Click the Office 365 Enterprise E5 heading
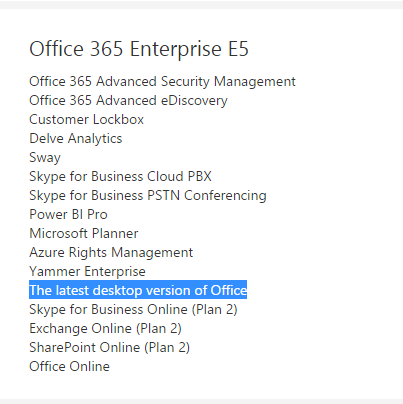The height and width of the screenshot is (404, 403). 139,49
